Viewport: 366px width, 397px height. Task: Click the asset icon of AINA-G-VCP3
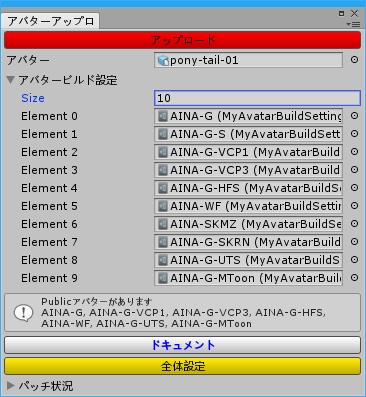coord(163,170)
